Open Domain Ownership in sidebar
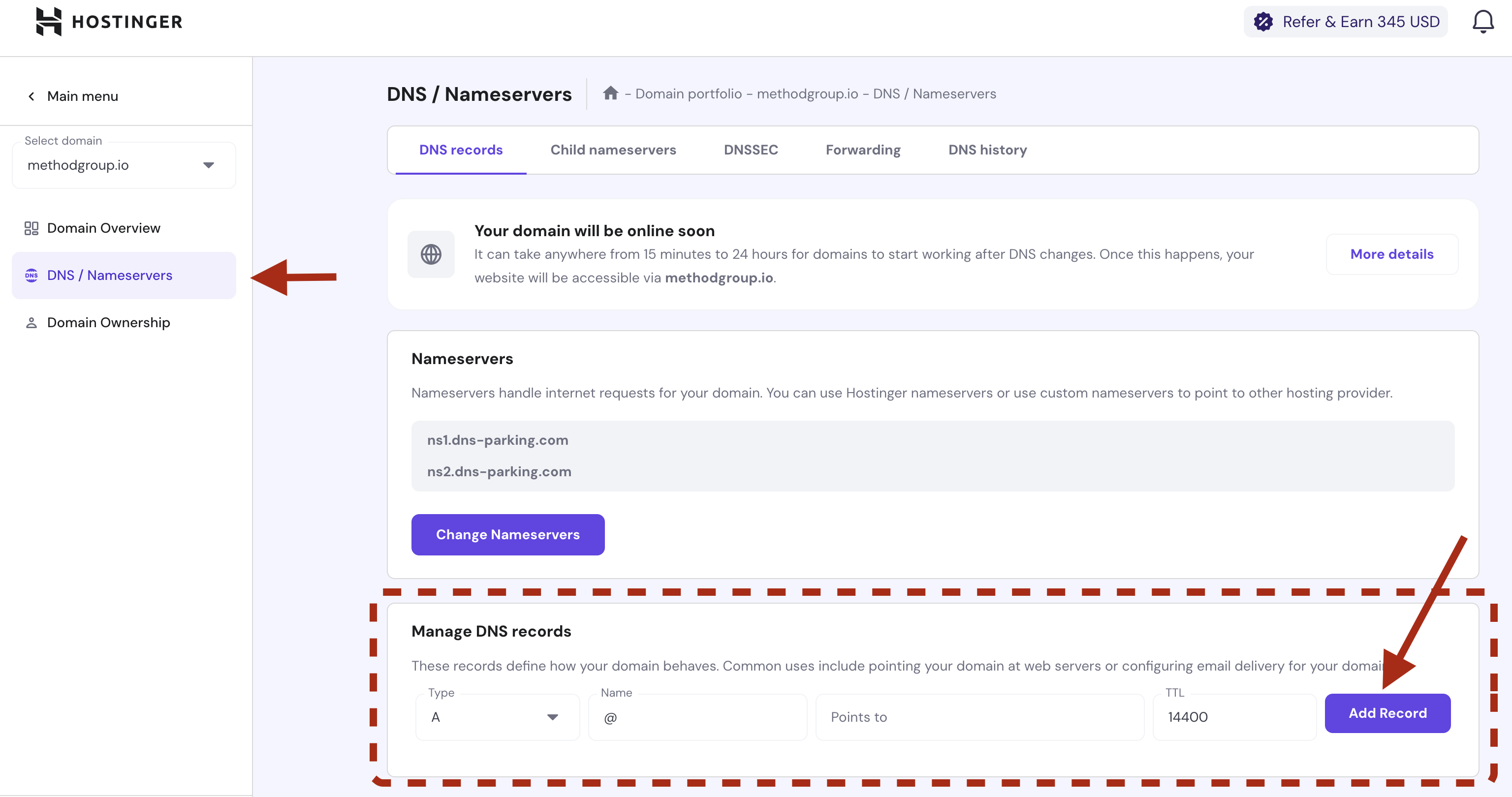Image resolution: width=1512 pixels, height=797 pixels. point(124,323)
